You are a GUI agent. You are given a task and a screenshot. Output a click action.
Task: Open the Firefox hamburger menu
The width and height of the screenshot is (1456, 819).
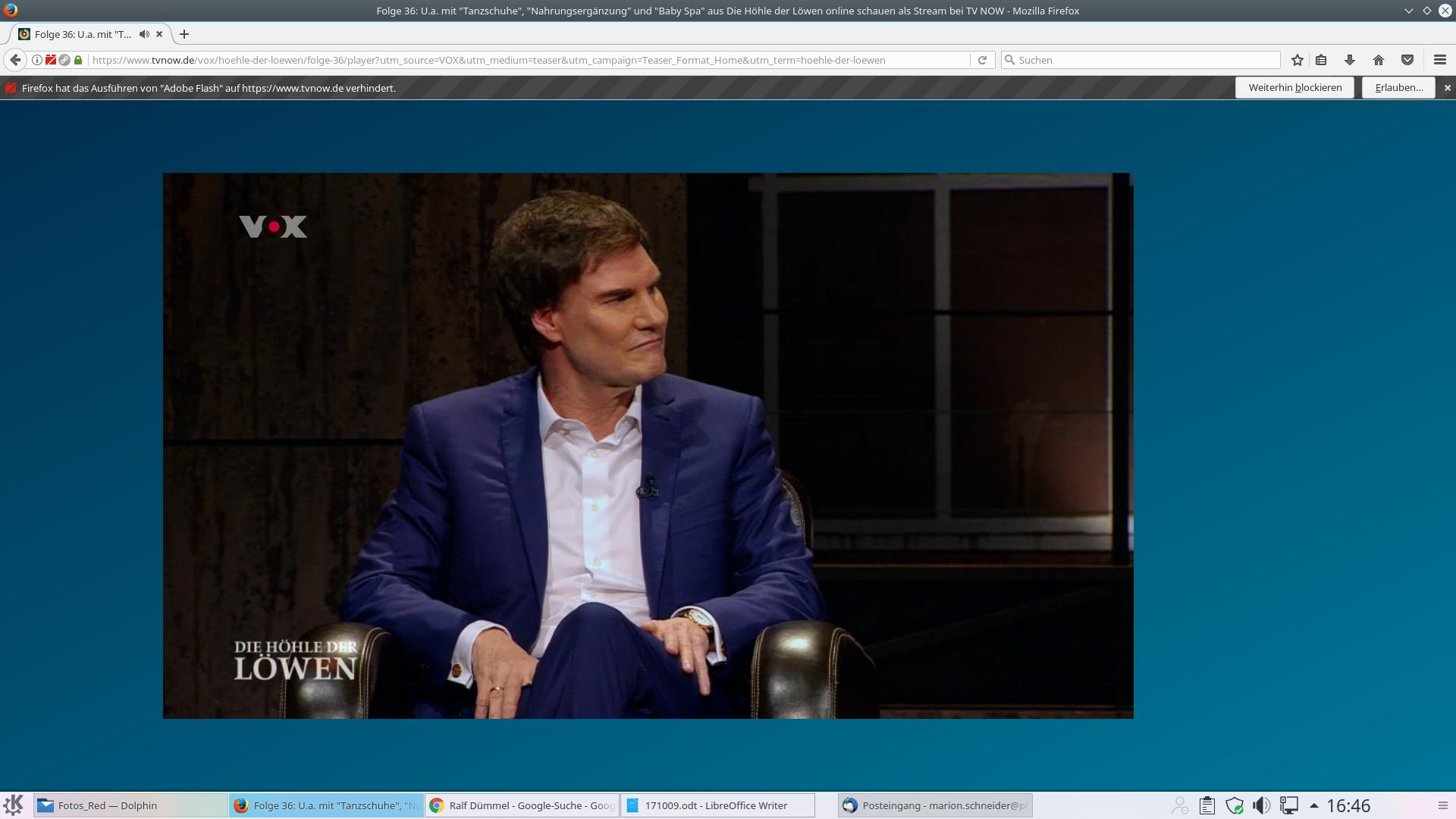coord(1440,60)
